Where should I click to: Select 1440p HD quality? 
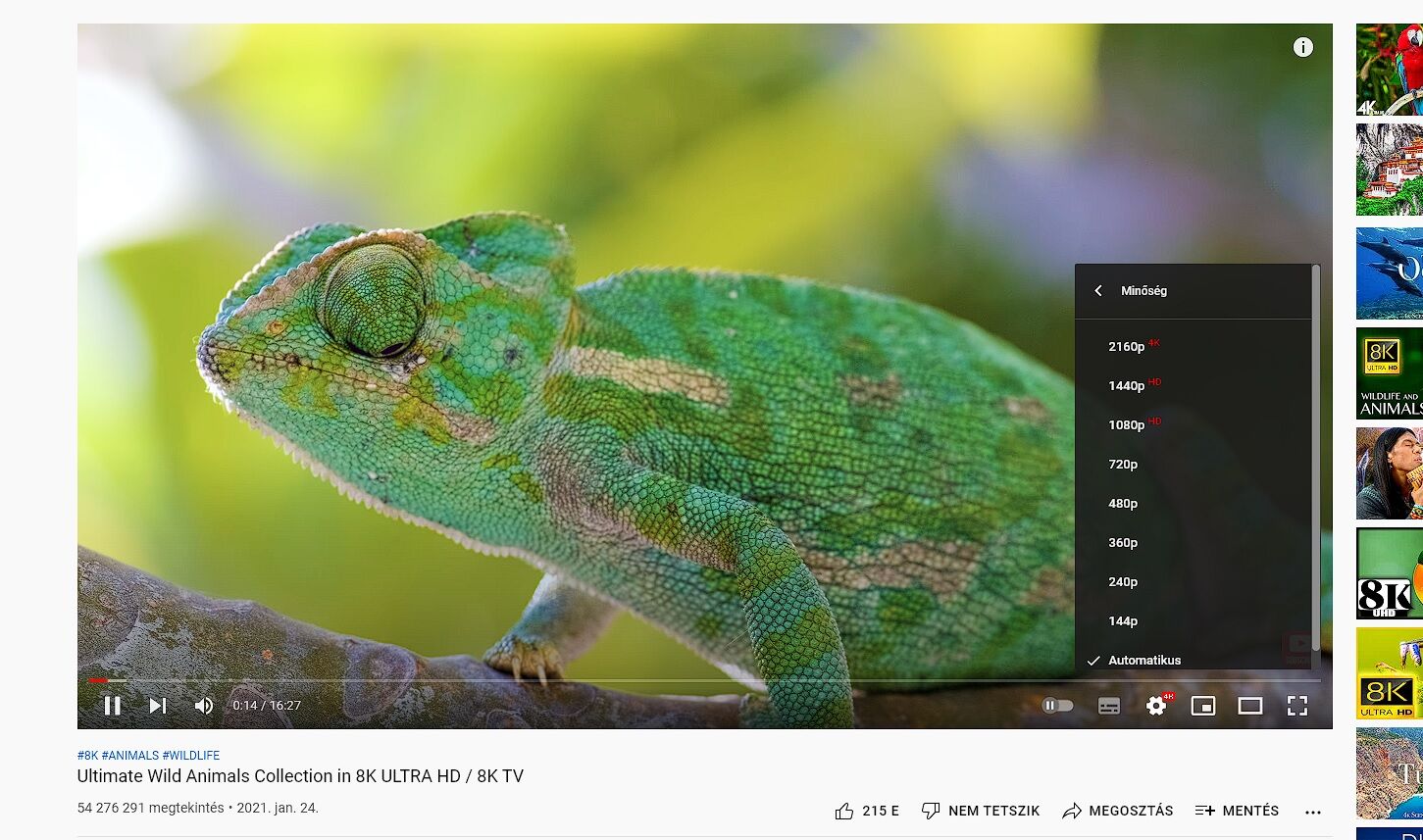pyautogui.click(x=1193, y=385)
